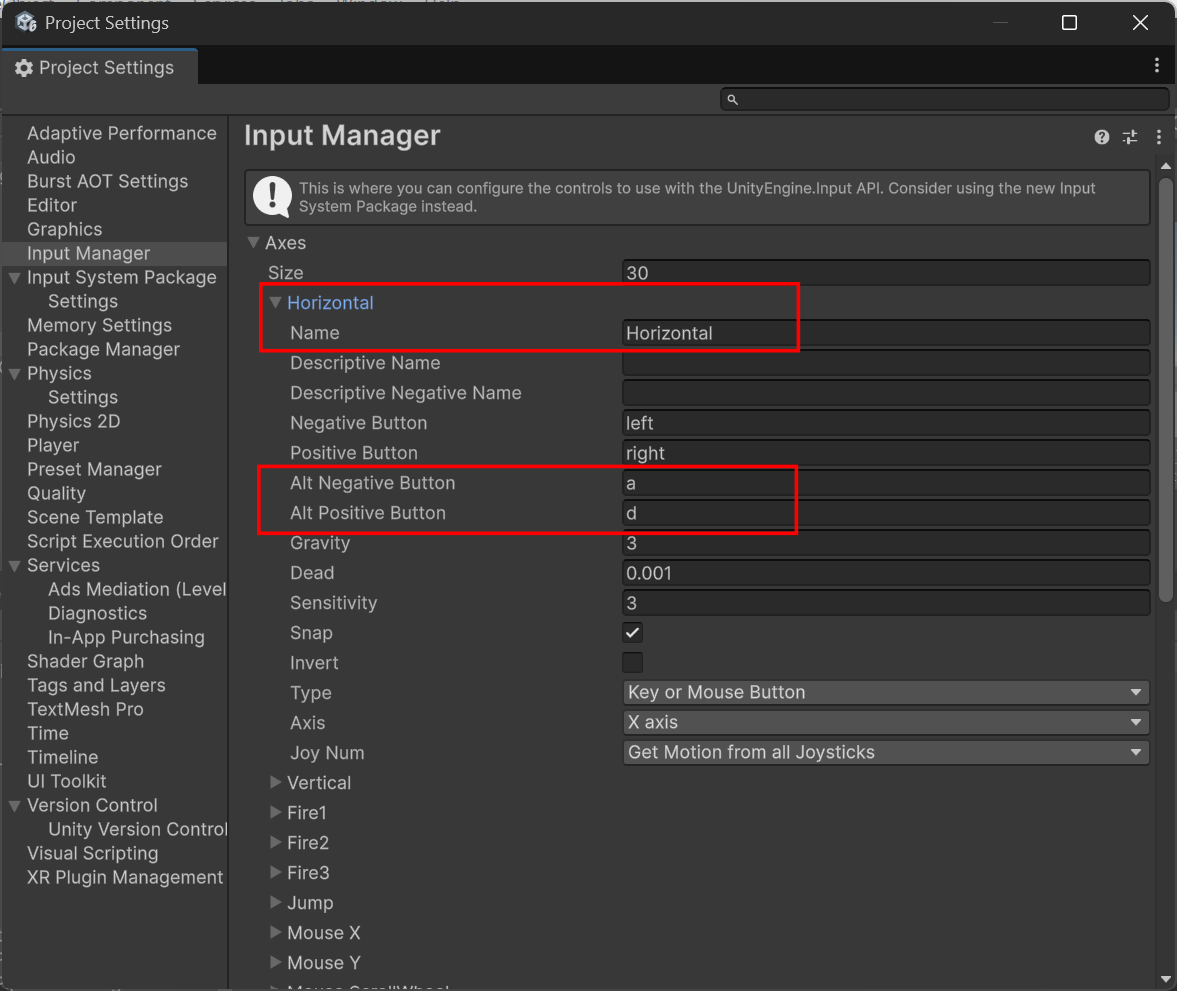Open the Project Settings tab options menu
Screen dimensions: 1177x991
(x=1156, y=66)
